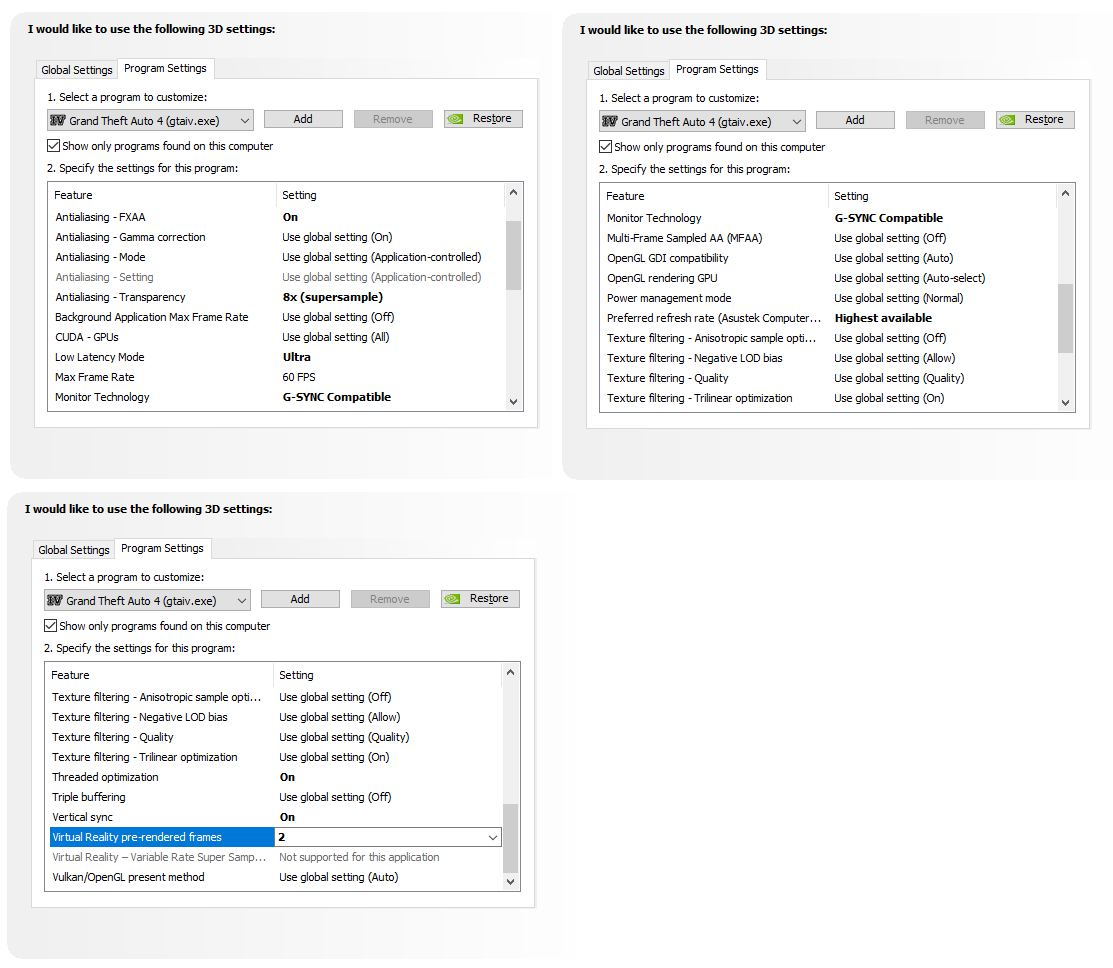Select Antialiasing - Transparency row
Viewport: 1113px width, 968px height.
point(277,297)
